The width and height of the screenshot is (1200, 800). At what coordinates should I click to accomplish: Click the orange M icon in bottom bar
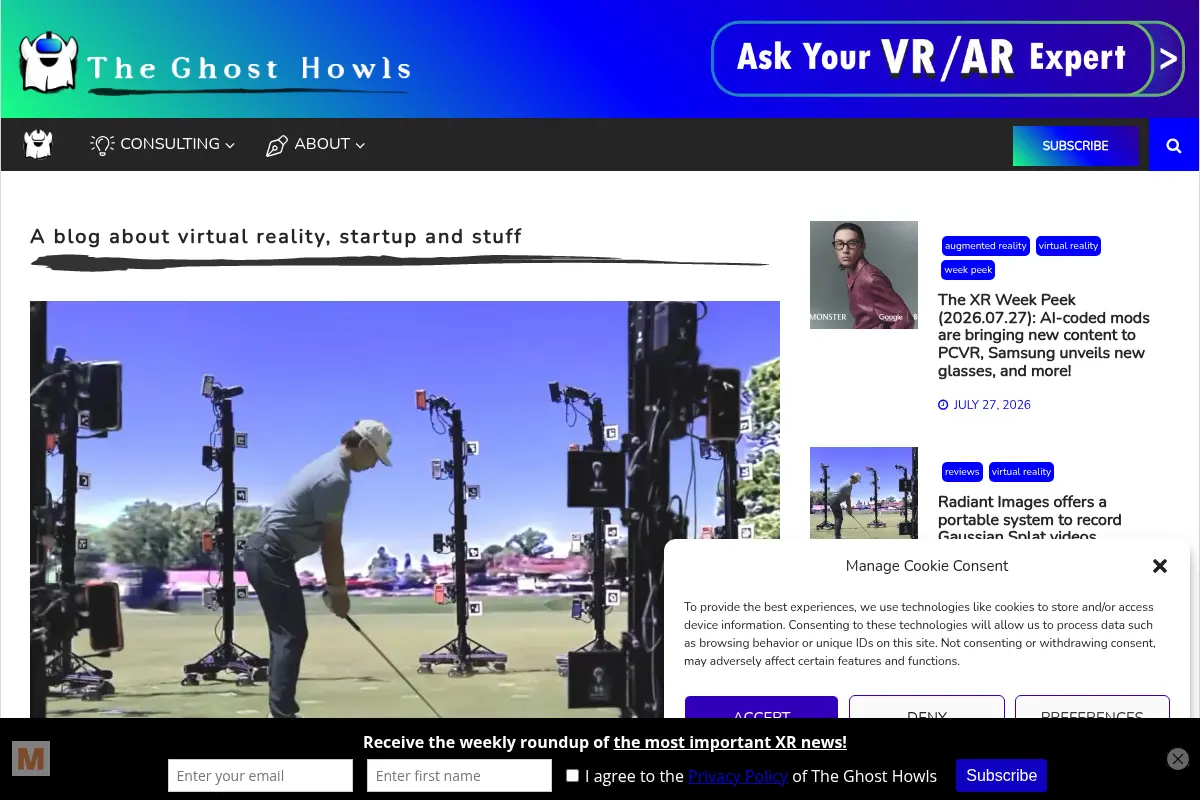tap(31, 759)
